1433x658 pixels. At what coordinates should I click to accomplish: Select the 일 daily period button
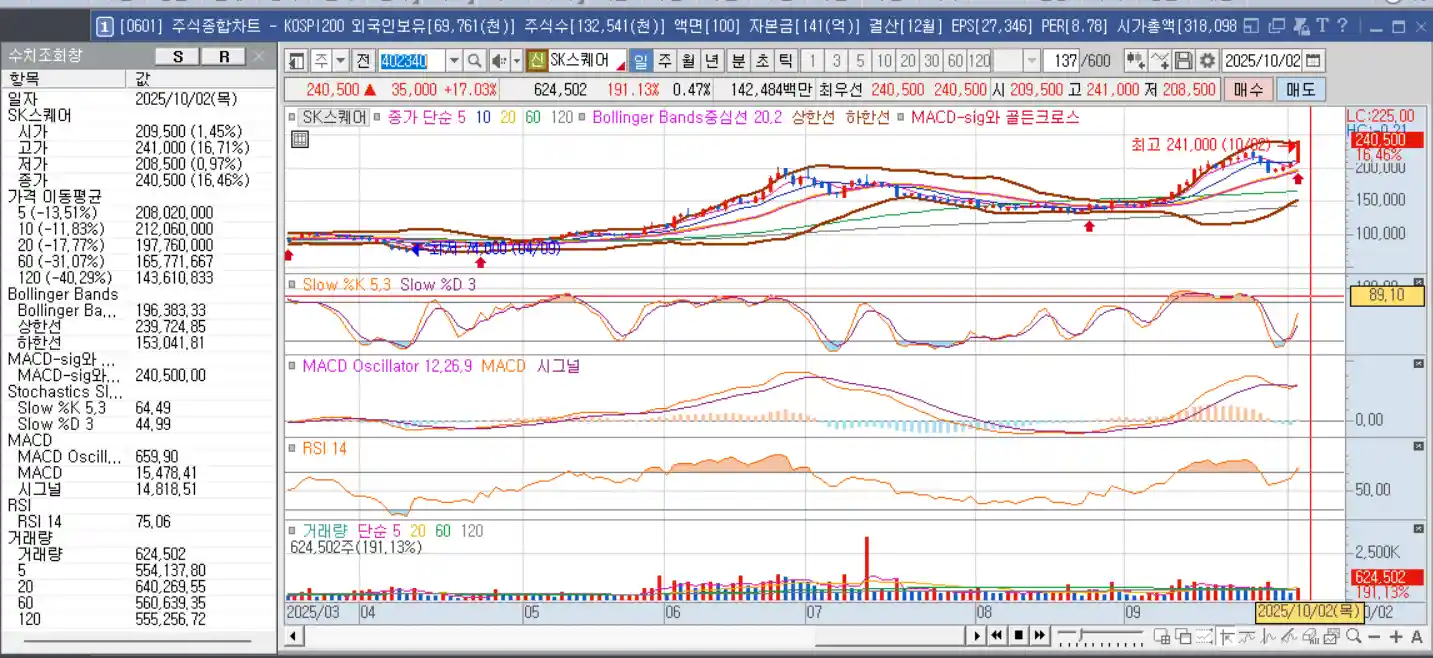[x=640, y=61]
